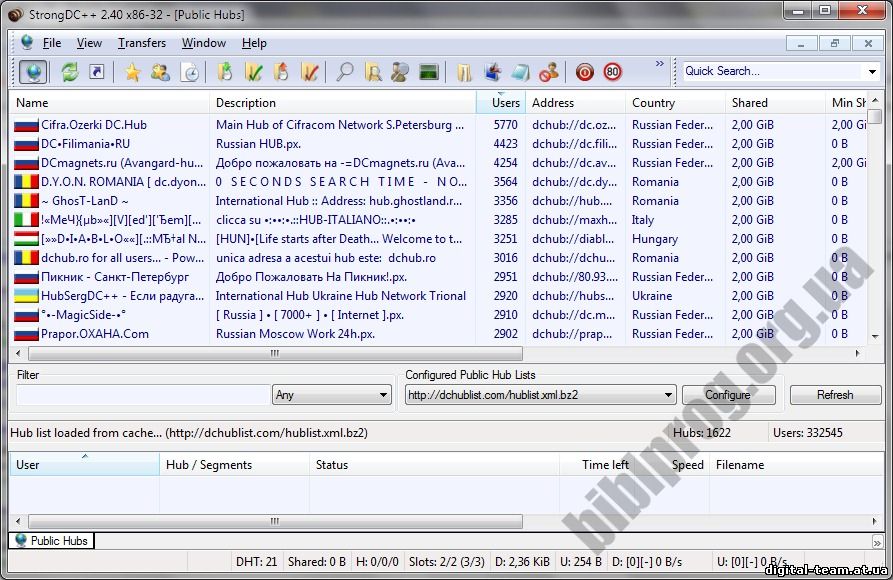Click "Slots: 2/2 (3/3)" in status bar
This screenshot has width=893, height=580.
[446, 562]
